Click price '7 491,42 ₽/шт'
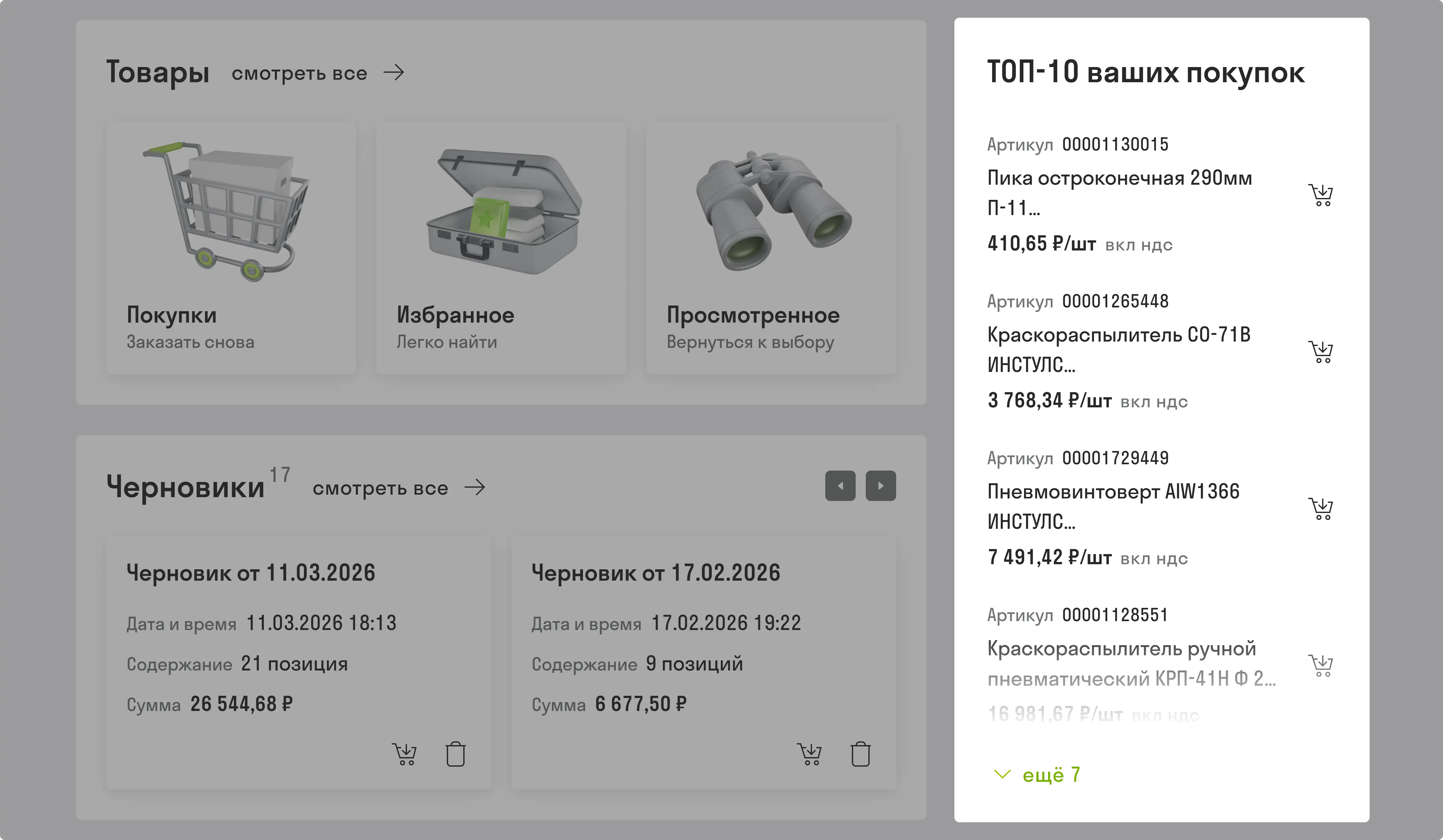This screenshot has width=1443, height=840. pyautogui.click(x=1050, y=557)
